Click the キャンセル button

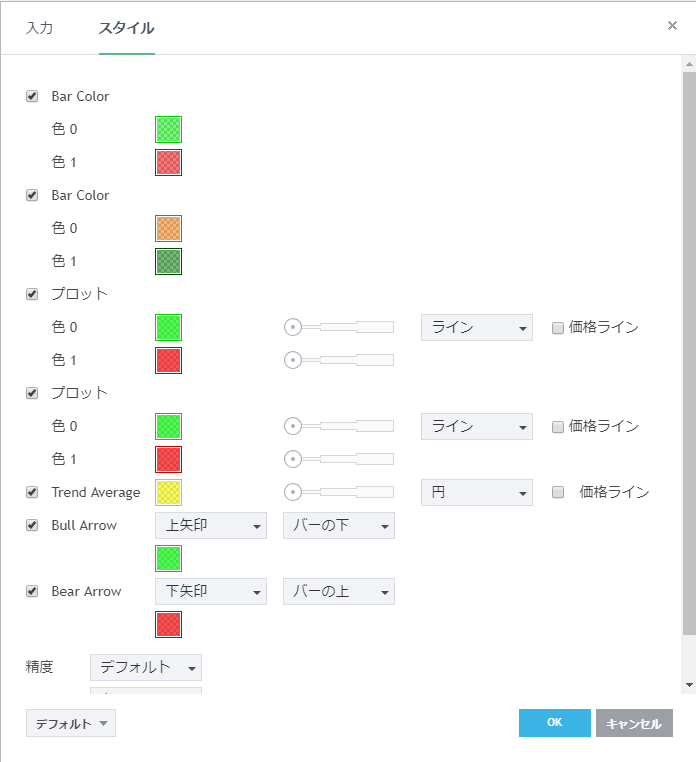coord(634,723)
